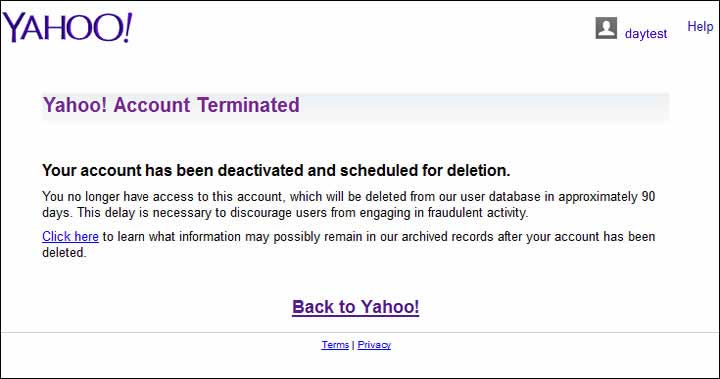Click the 'You no longer have access' paragraph

click(x=349, y=204)
